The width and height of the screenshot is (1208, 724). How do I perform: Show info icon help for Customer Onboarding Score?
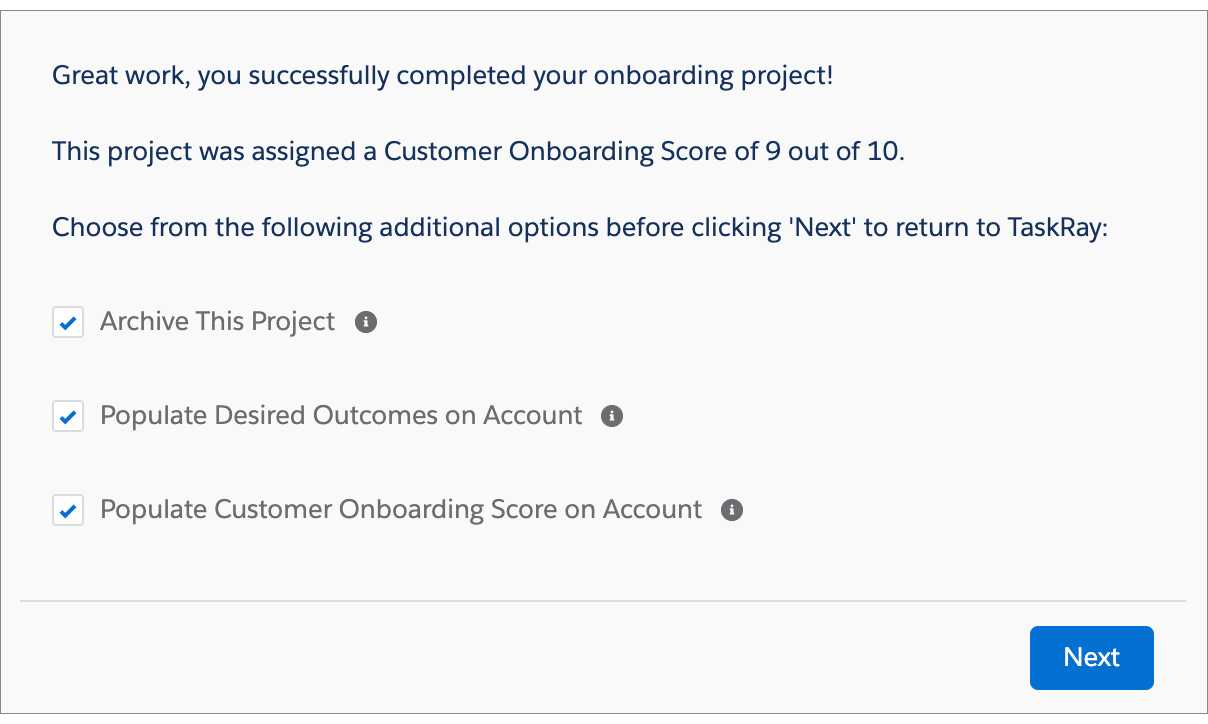(x=732, y=510)
